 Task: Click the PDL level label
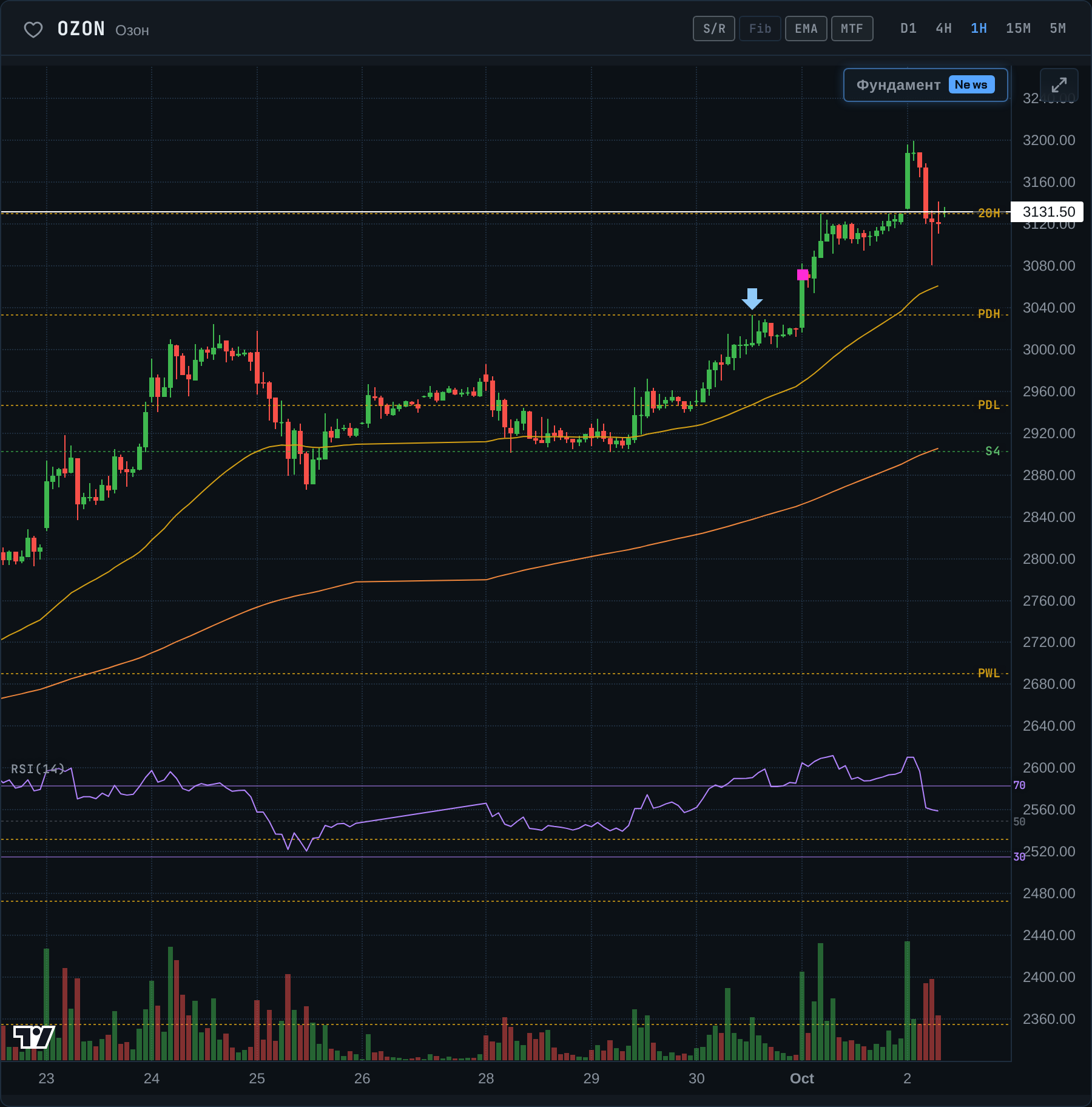pyautogui.click(x=989, y=405)
